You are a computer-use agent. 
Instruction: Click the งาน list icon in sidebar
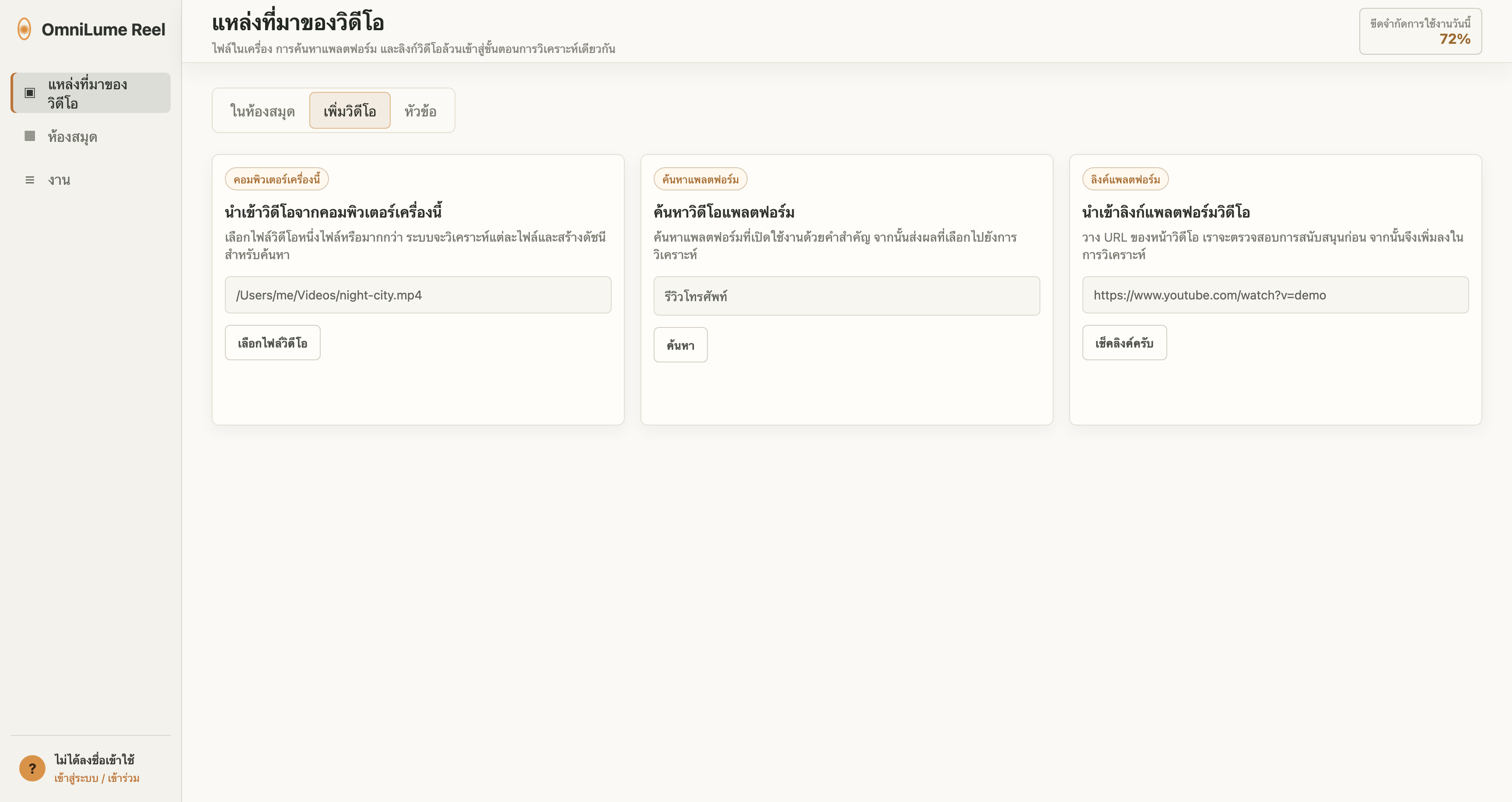tap(30, 179)
